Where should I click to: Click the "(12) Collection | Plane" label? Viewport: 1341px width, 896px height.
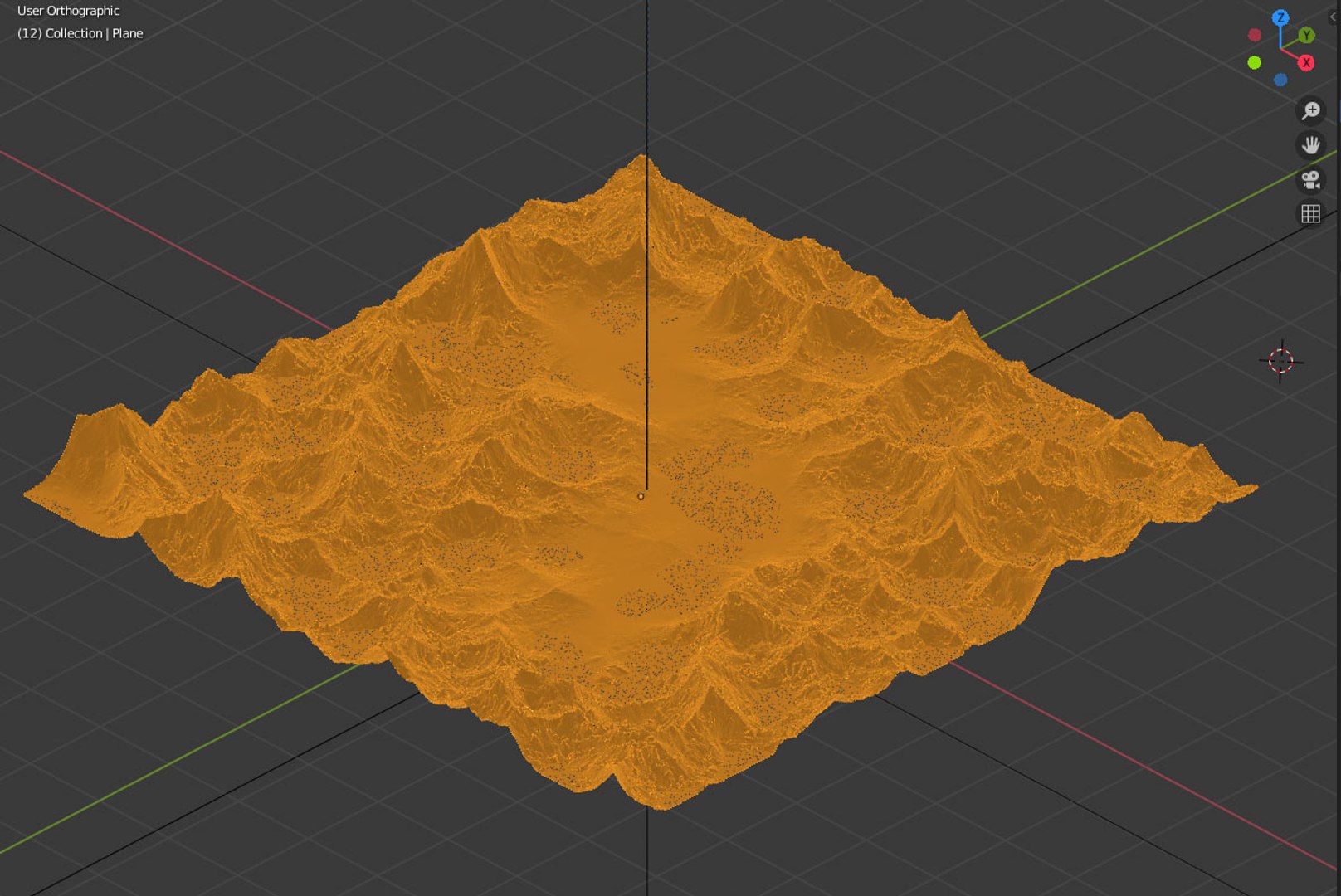click(x=80, y=33)
